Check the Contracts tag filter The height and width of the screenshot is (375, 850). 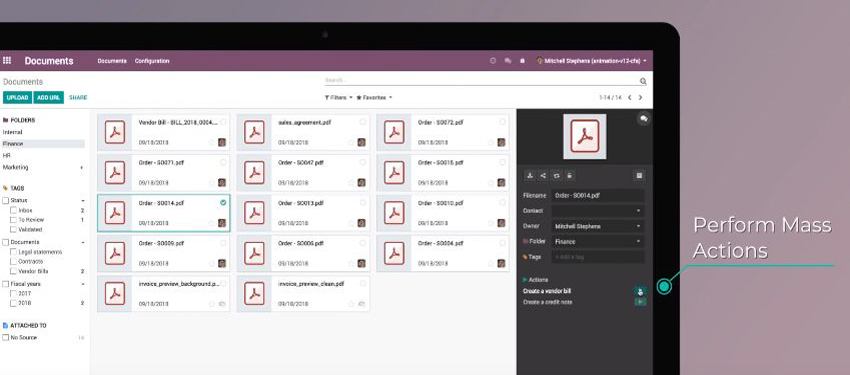(14, 262)
